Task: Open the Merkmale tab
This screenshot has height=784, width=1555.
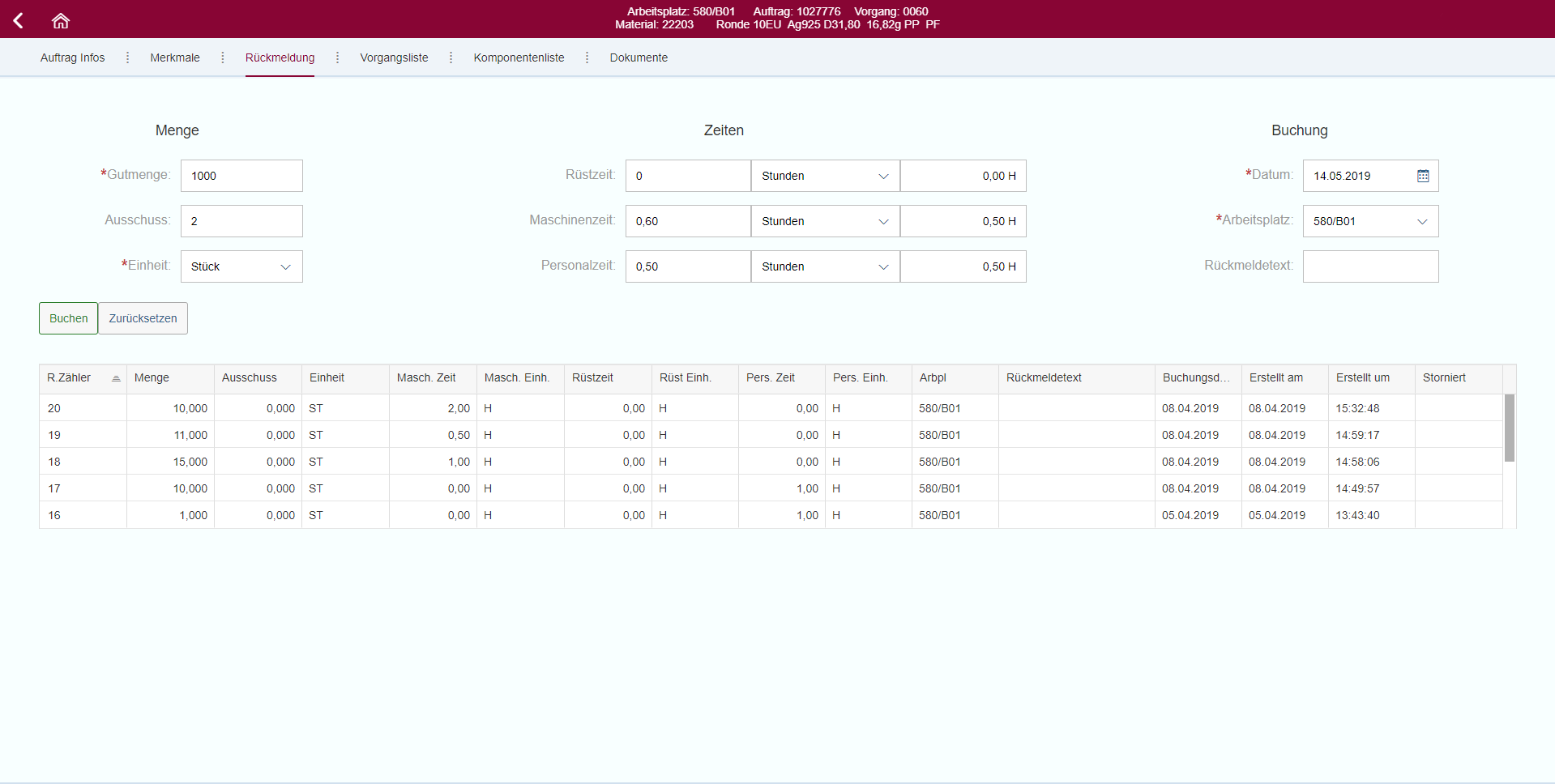Action: click(174, 58)
